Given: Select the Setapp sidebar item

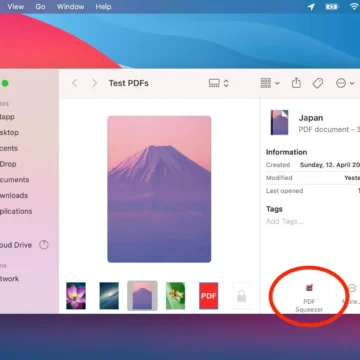Looking at the screenshot, I should pyautogui.click(x=7, y=117).
